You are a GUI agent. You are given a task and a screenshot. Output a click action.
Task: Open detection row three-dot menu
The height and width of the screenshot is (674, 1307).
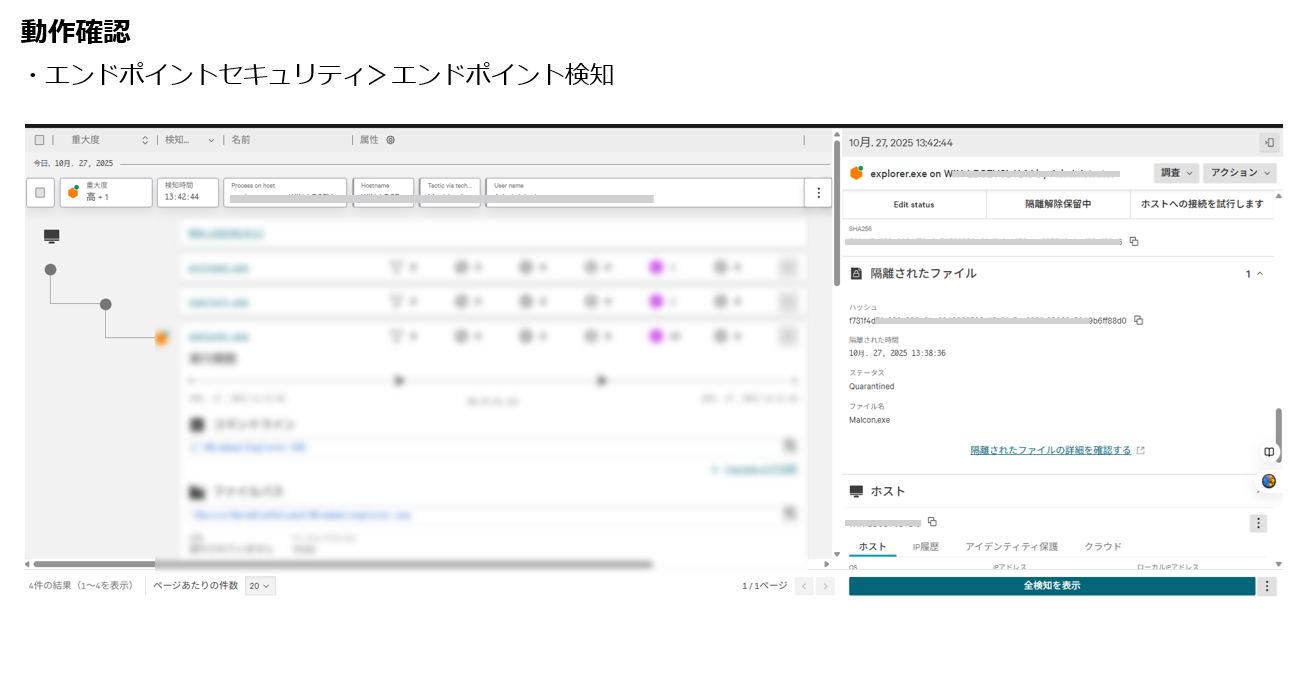(x=818, y=193)
